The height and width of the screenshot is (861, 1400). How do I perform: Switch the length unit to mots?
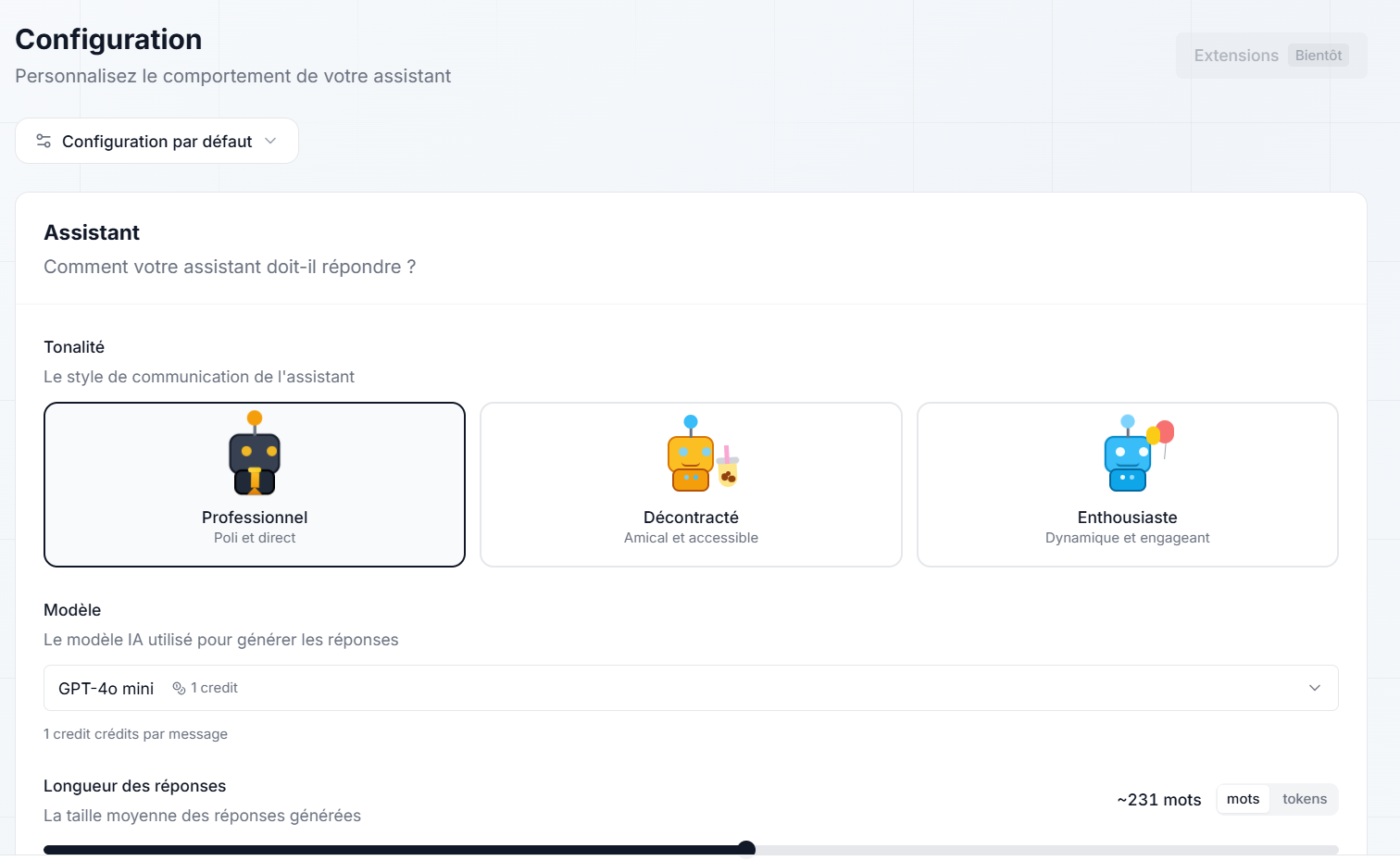point(1243,799)
